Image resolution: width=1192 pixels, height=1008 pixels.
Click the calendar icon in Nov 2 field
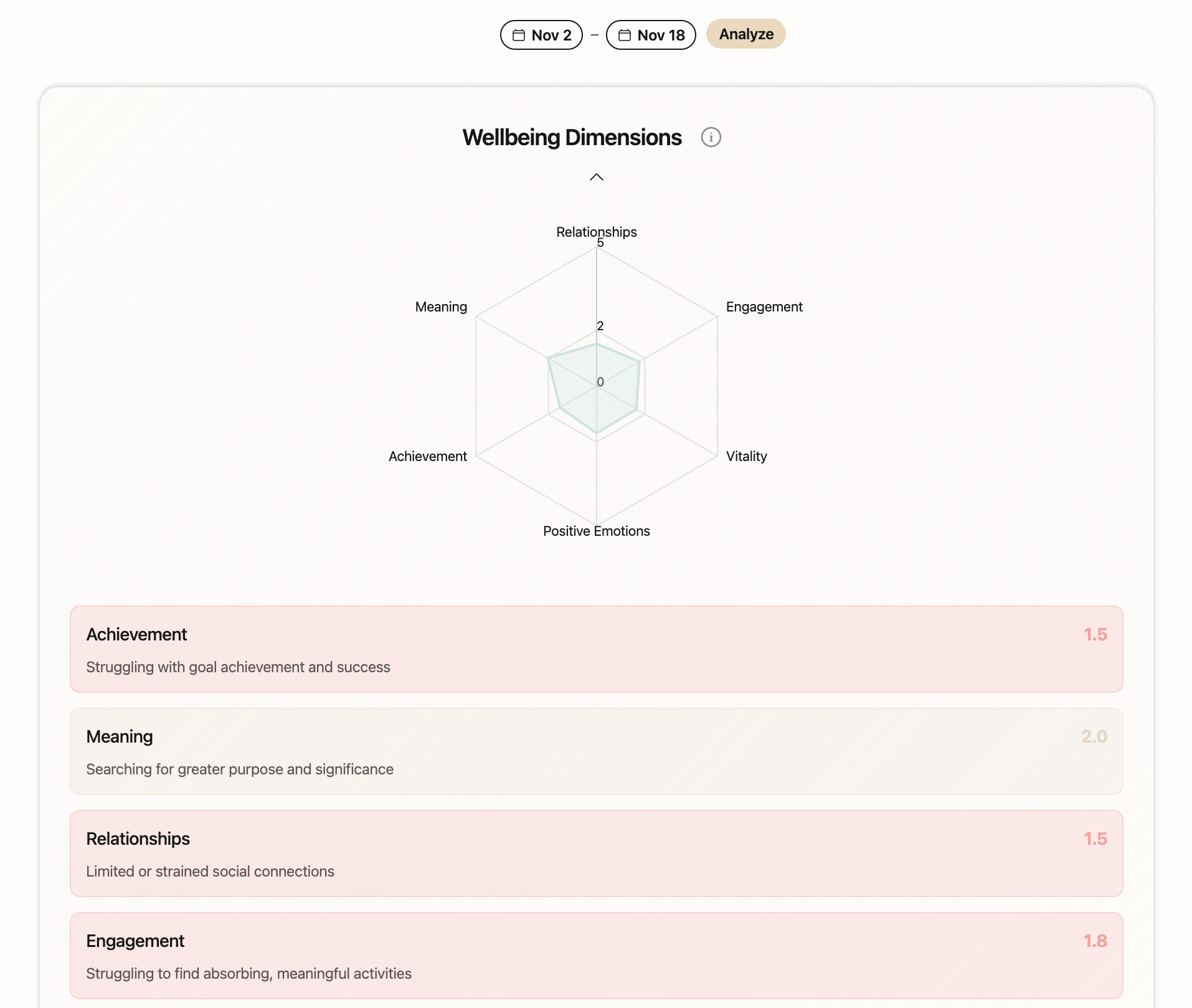(518, 35)
